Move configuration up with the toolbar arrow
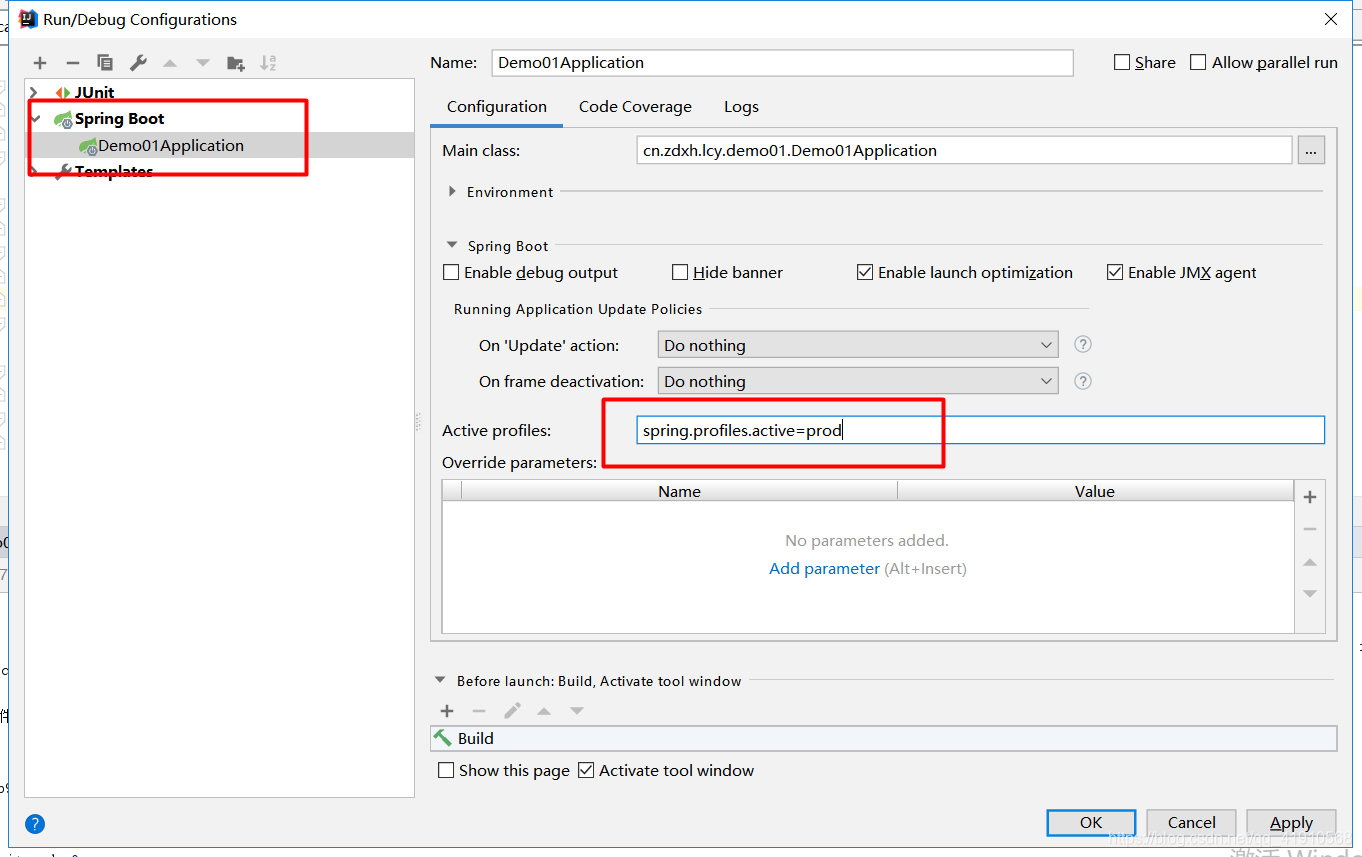Viewport: 1362px width, 857px height. 170,63
